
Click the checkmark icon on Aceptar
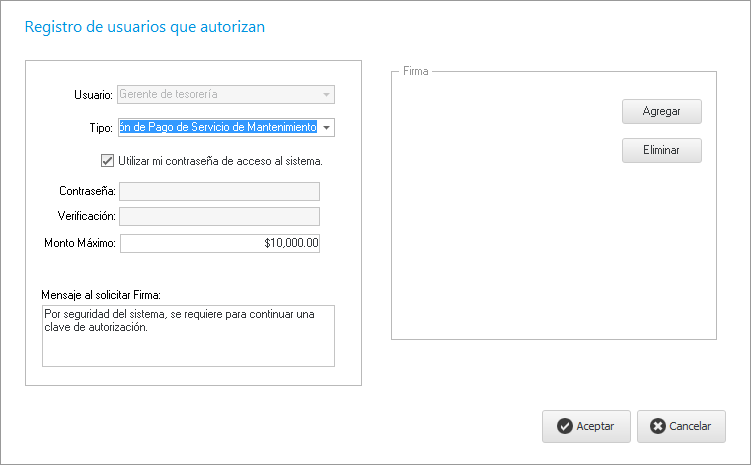pyautogui.click(x=565, y=426)
